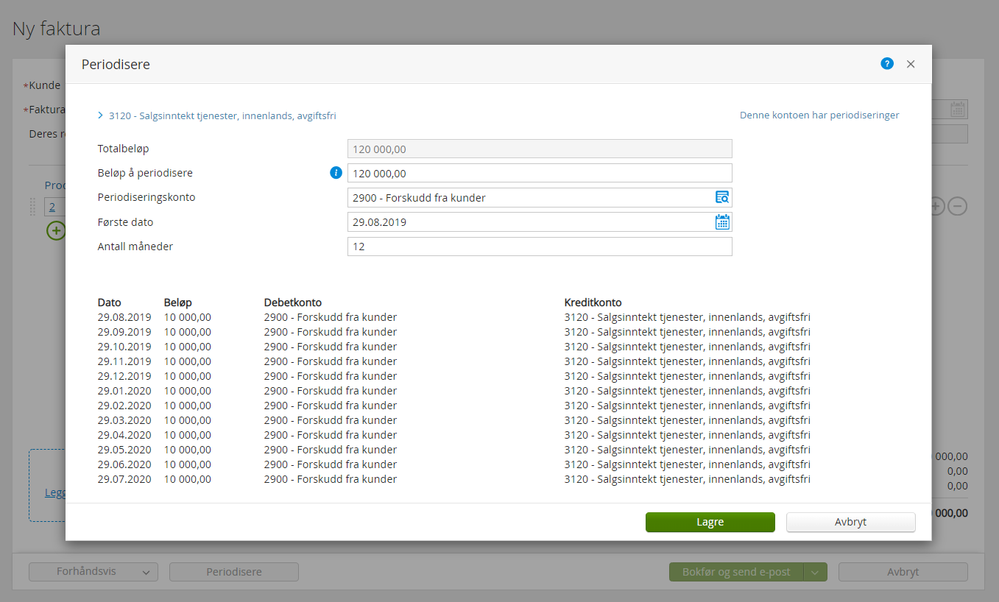Open the Forhåndsvis dropdown in the invoice page
Viewport: 999px width, 602px height.
[93, 571]
